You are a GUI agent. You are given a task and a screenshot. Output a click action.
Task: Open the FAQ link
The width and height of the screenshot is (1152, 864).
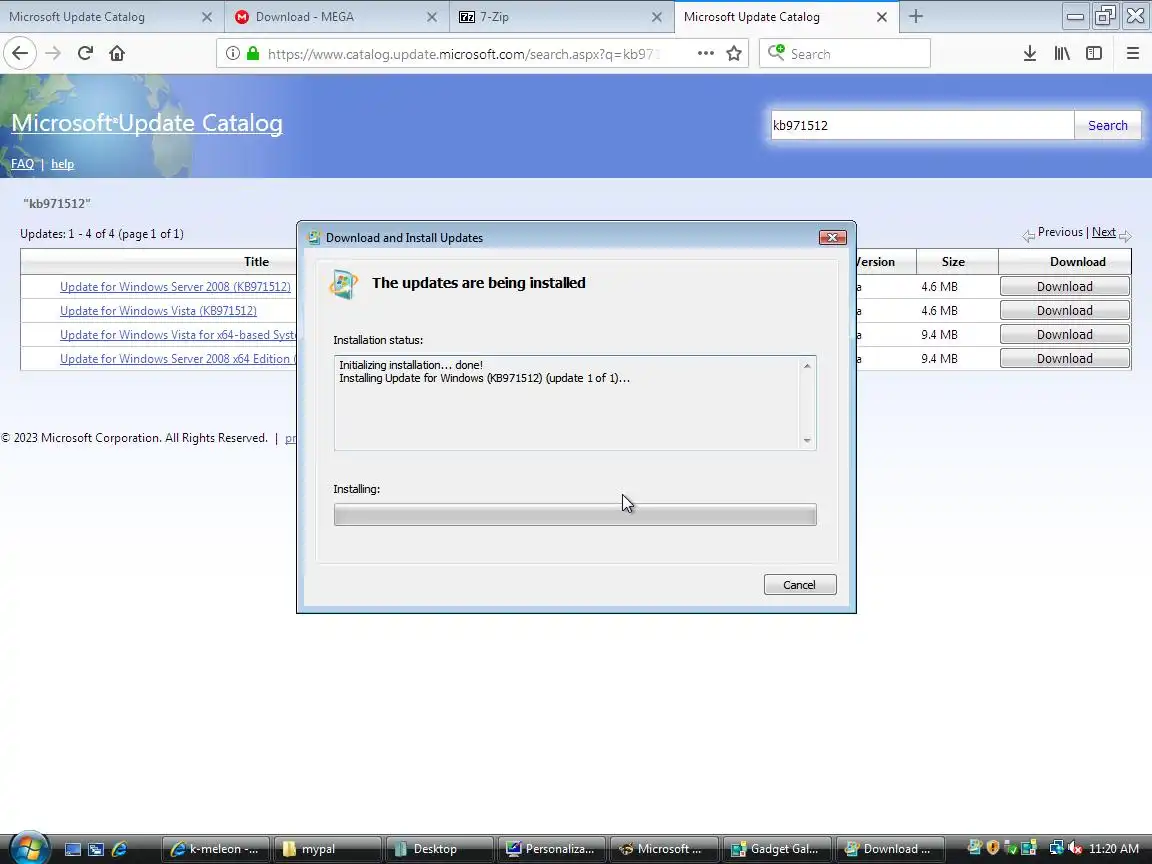click(22, 164)
